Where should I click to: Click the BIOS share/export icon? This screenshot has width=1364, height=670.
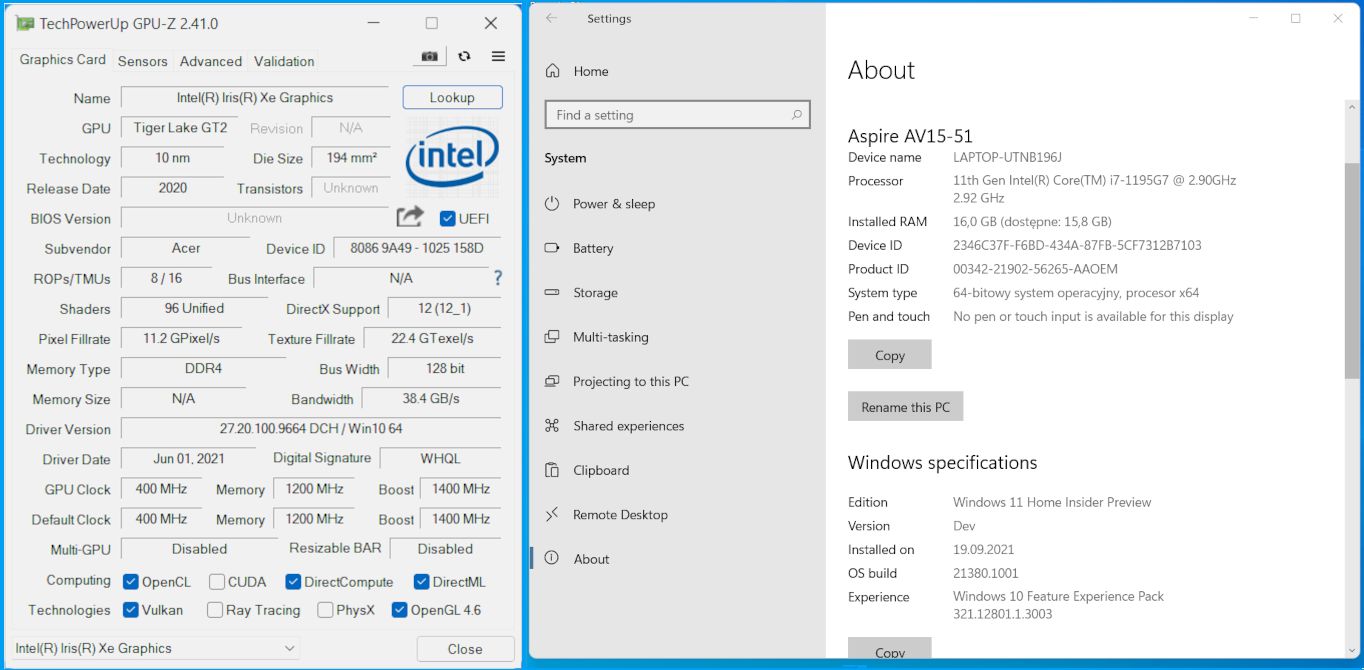click(x=410, y=217)
